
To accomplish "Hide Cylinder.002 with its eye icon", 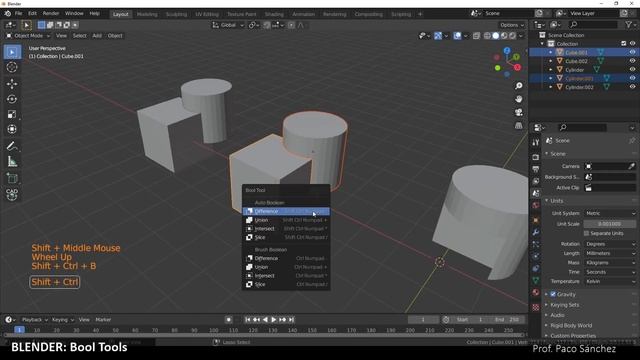I will pyautogui.click(x=632, y=87).
